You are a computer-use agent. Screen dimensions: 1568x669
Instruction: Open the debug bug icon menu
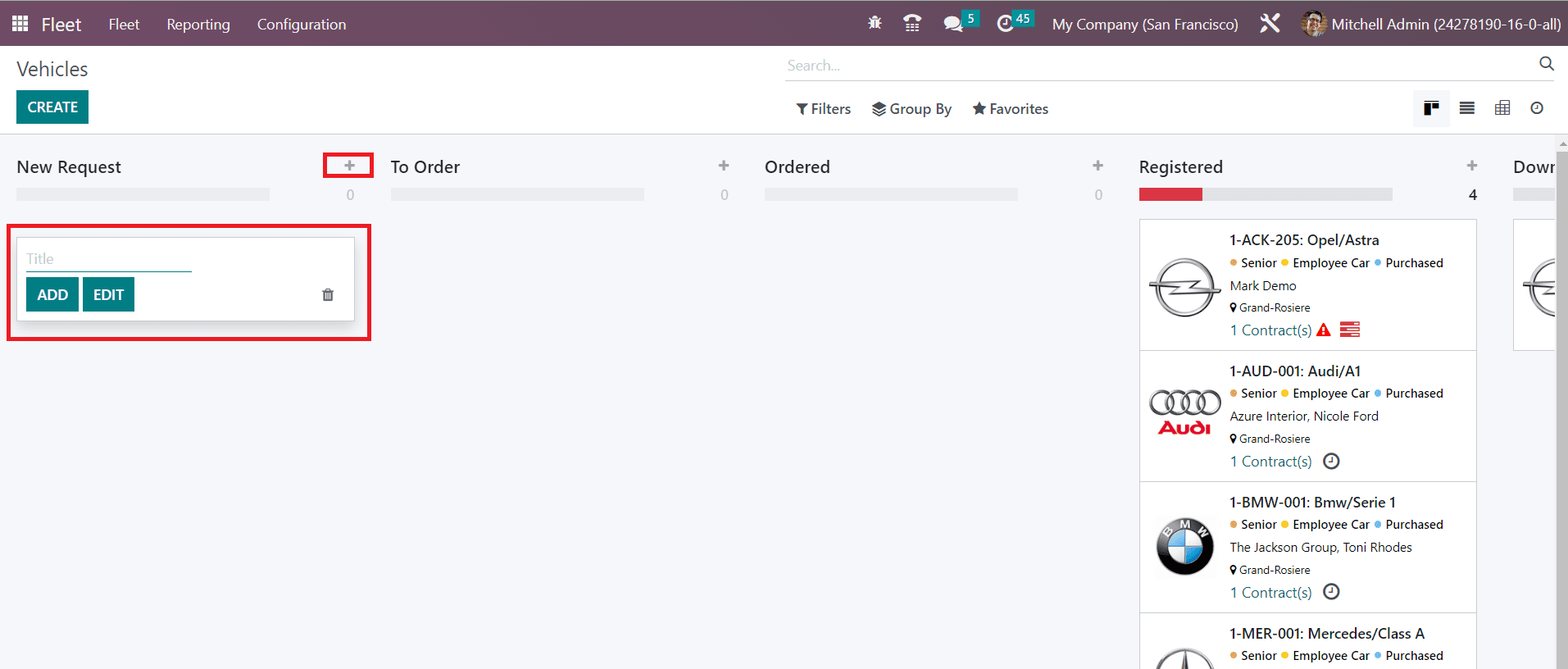[x=875, y=23]
